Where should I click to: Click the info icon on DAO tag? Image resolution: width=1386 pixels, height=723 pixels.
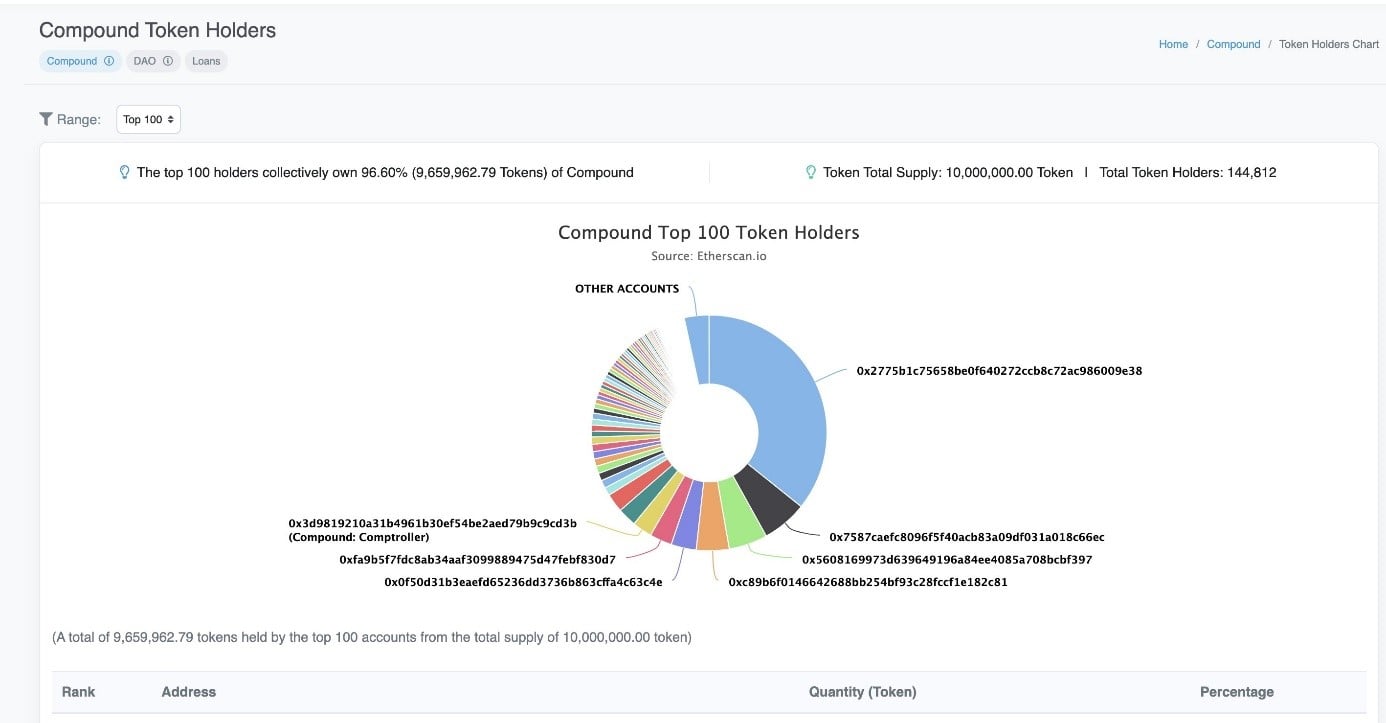(x=168, y=61)
